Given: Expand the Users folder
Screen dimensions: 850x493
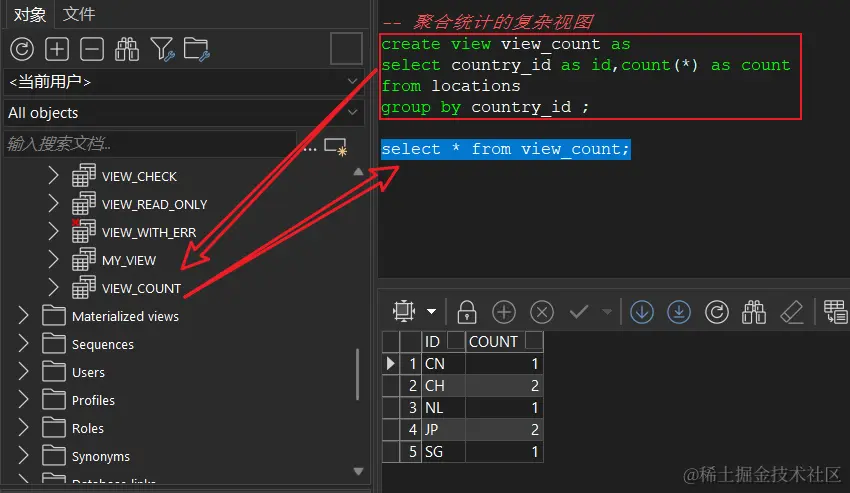Looking at the screenshot, I should [x=23, y=372].
